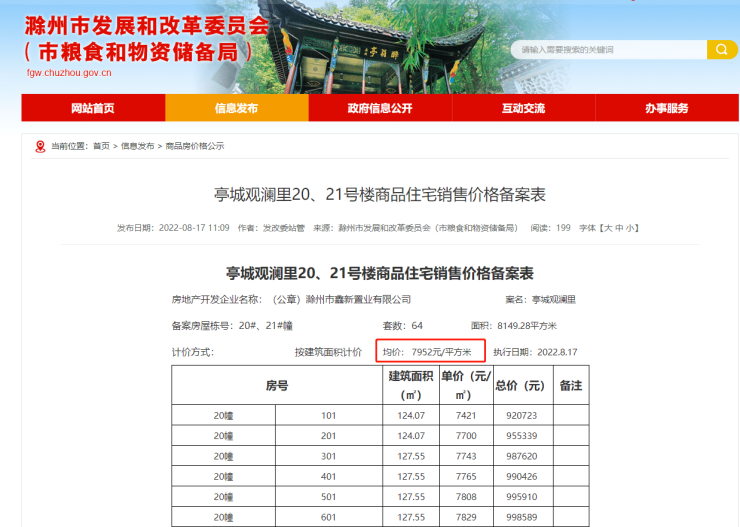740x527 pixels.
Task: Click the yellow search magnifier button
Action: click(x=722, y=50)
